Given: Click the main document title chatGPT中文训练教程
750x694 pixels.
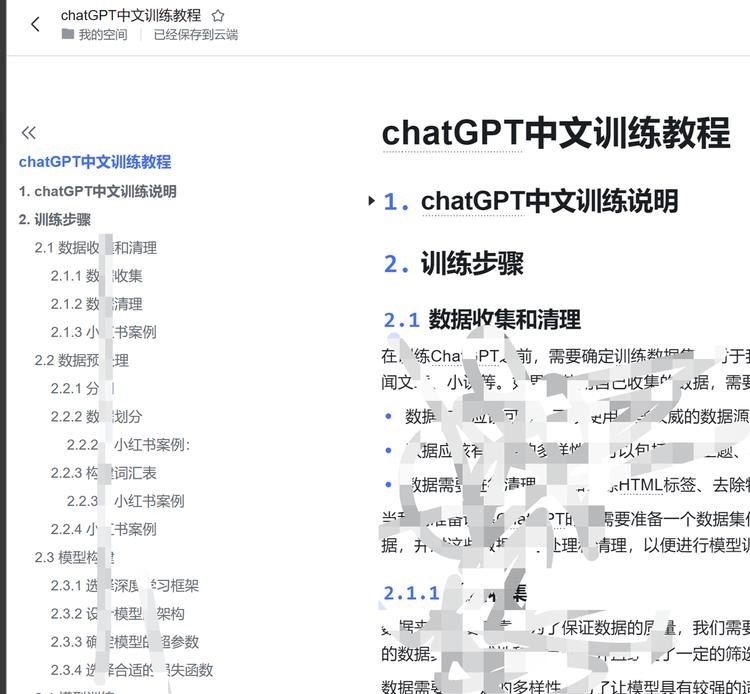Looking at the screenshot, I should (x=556, y=132).
